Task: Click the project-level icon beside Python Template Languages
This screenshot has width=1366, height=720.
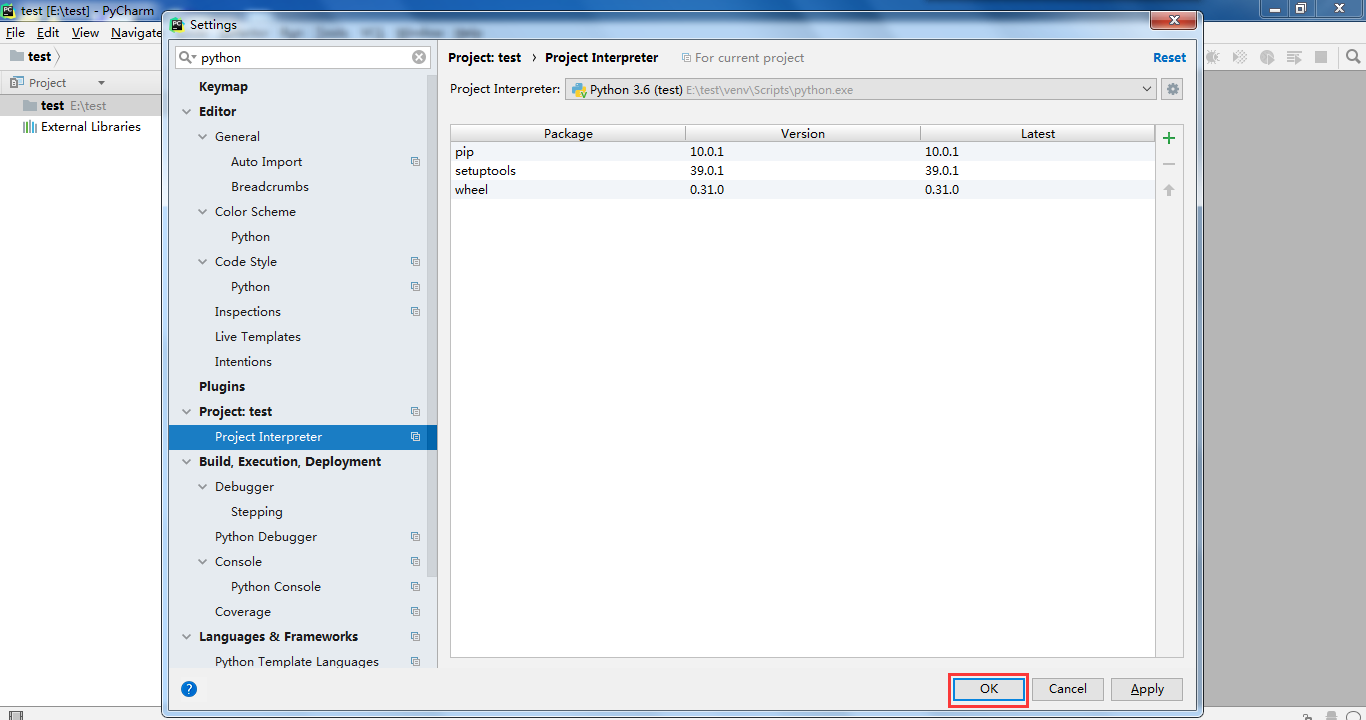Action: [x=415, y=662]
